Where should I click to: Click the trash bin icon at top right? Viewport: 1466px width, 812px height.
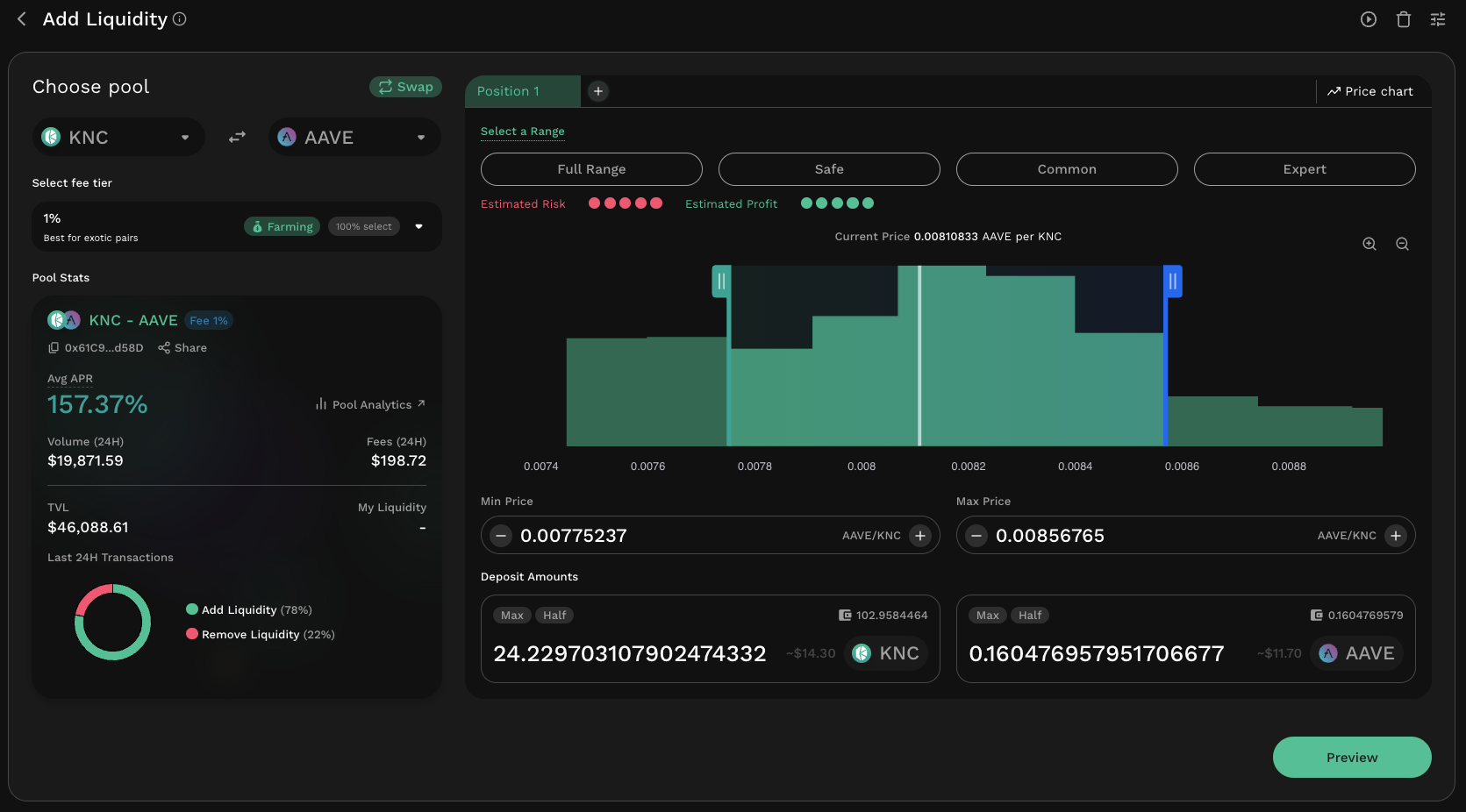tap(1404, 19)
